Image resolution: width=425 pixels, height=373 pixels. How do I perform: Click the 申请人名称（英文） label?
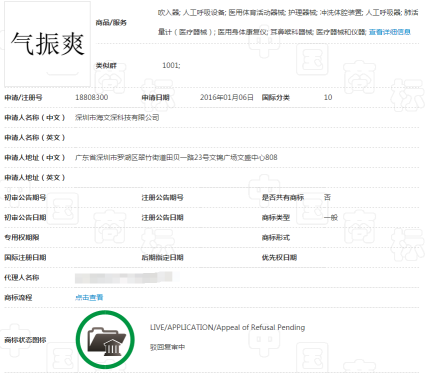34,138
